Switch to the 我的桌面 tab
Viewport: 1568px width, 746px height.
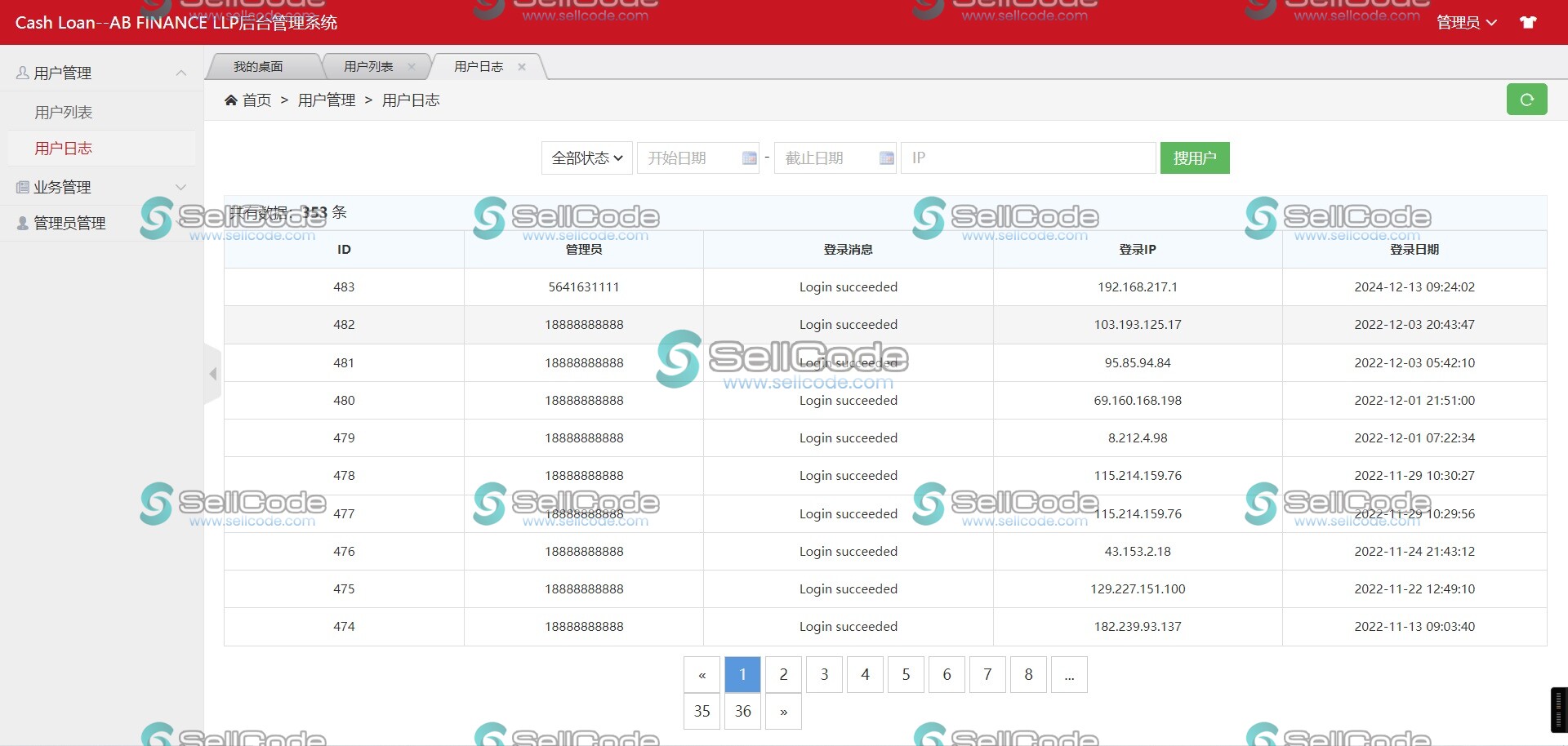point(258,67)
